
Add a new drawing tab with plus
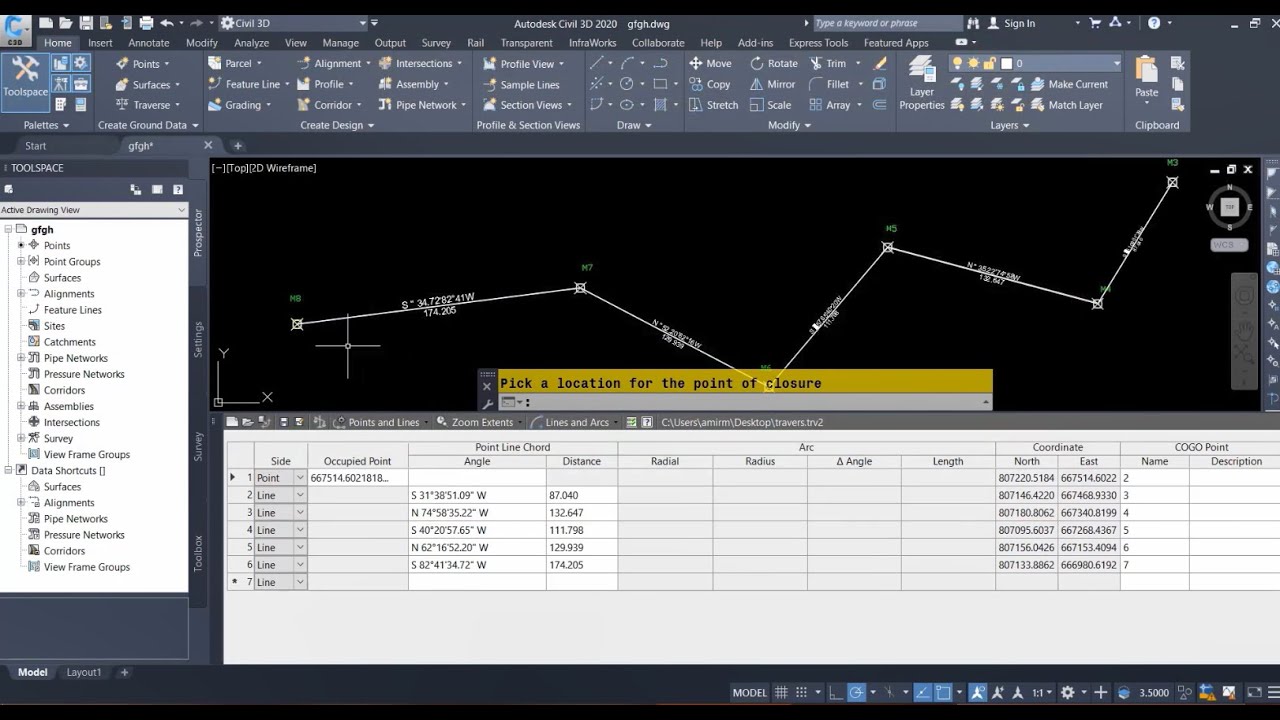(x=238, y=146)
